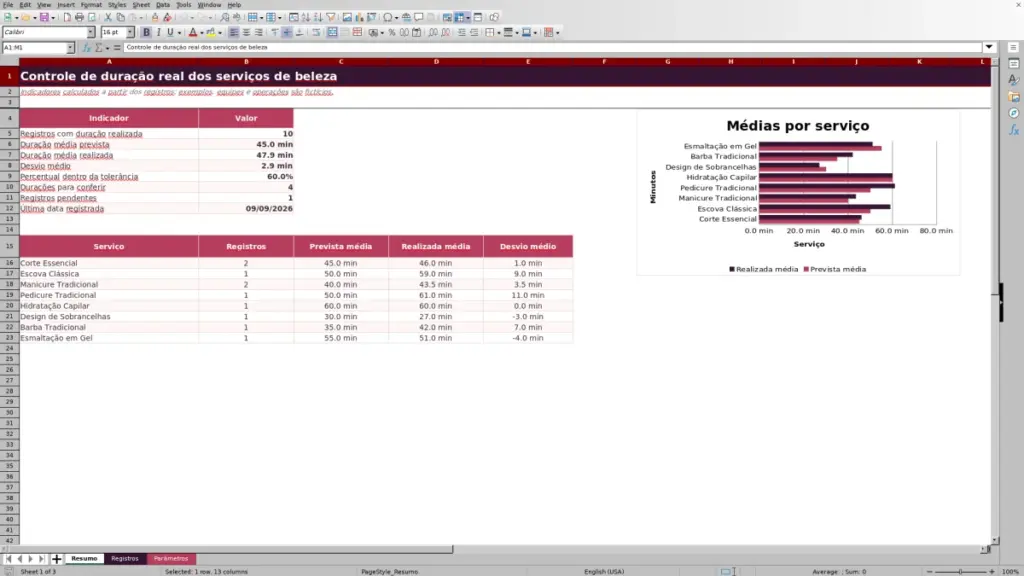1024x576 pixels.
Task: Apply font color red swatch
Action: pyautogui.click(x=193, y=32)
